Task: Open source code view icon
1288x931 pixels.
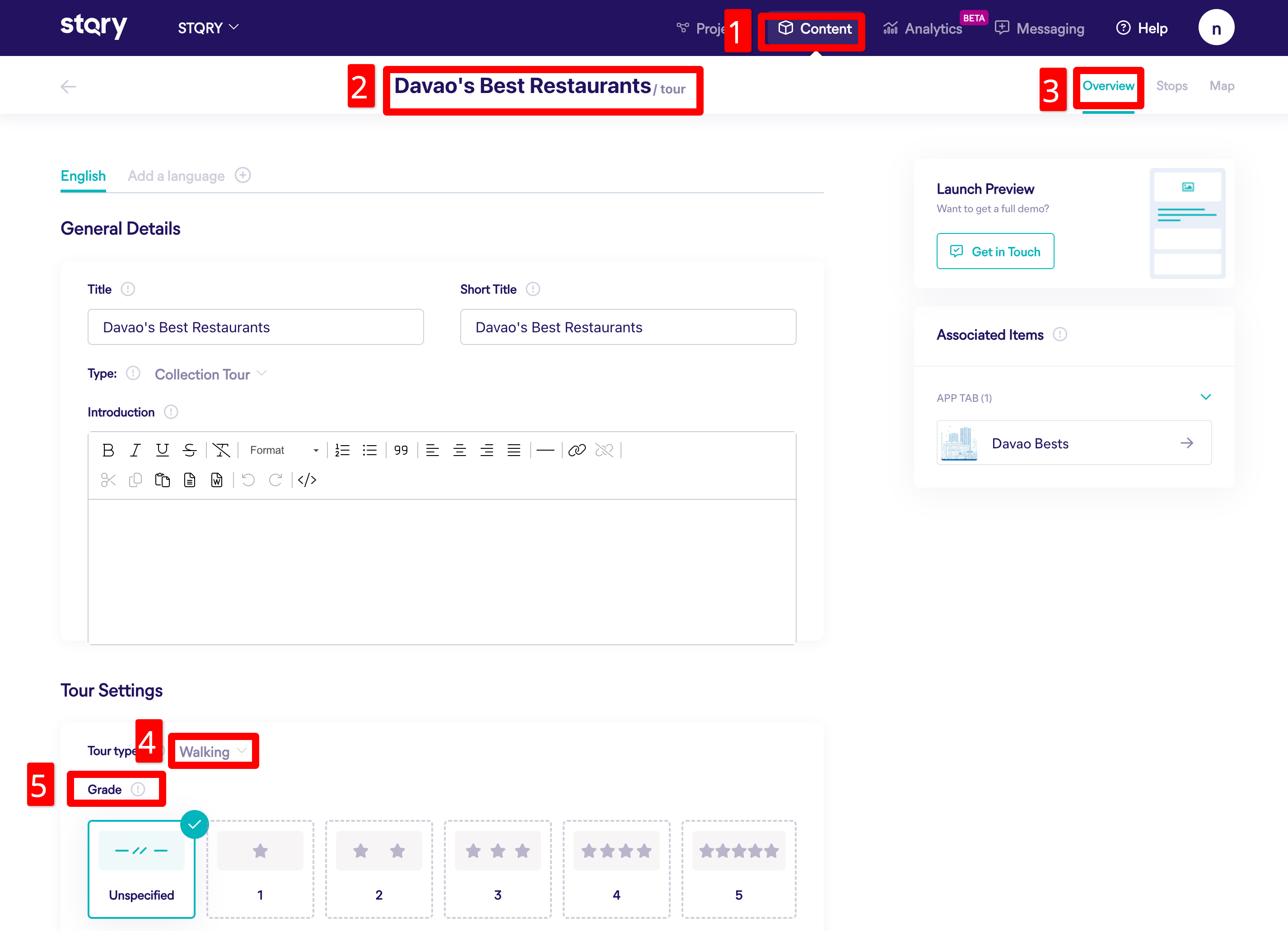Action: [307, 480]
